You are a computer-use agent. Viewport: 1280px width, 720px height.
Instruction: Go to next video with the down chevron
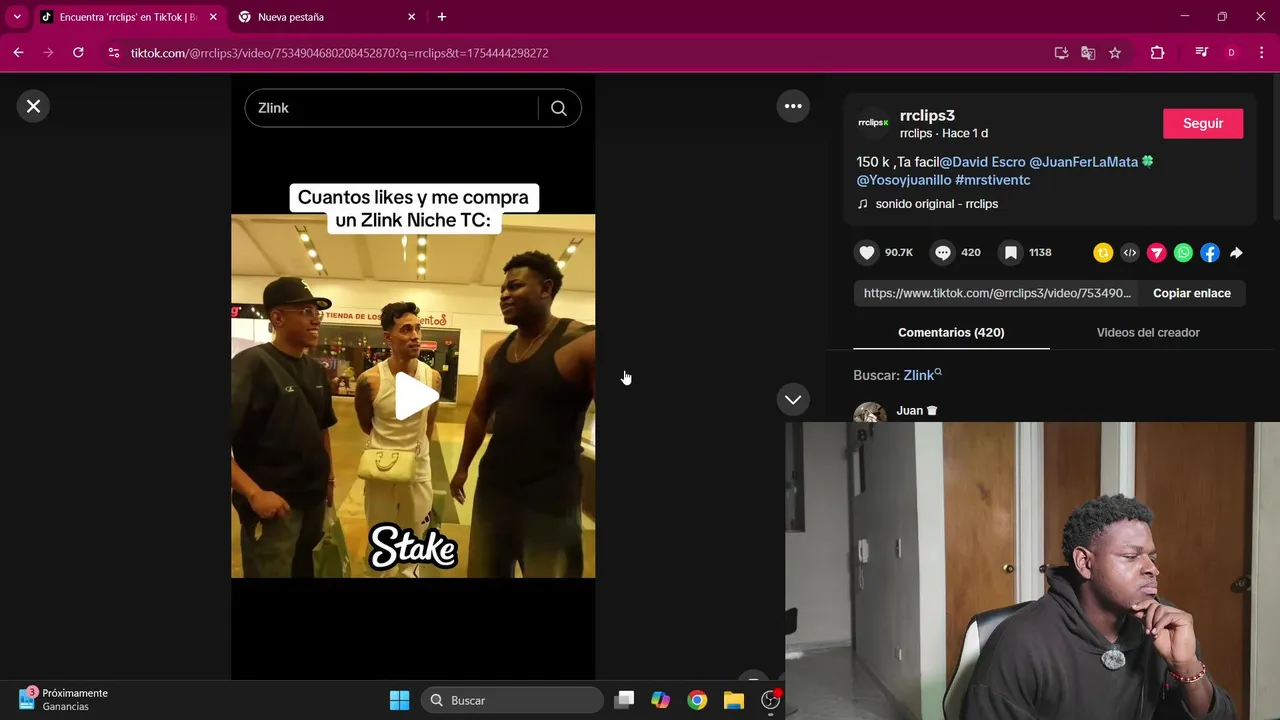[x=793, y=399]
